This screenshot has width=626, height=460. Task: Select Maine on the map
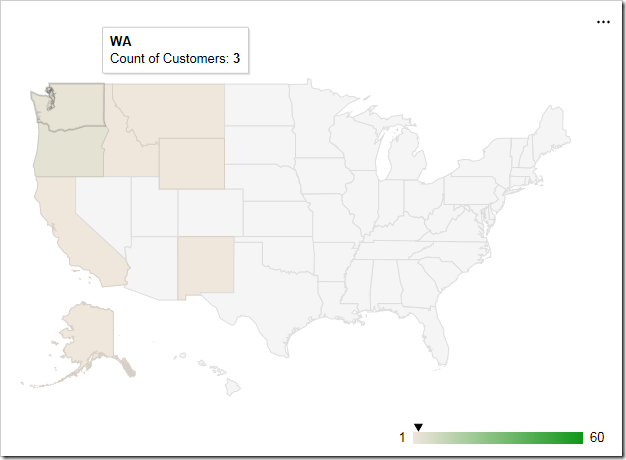553,130
